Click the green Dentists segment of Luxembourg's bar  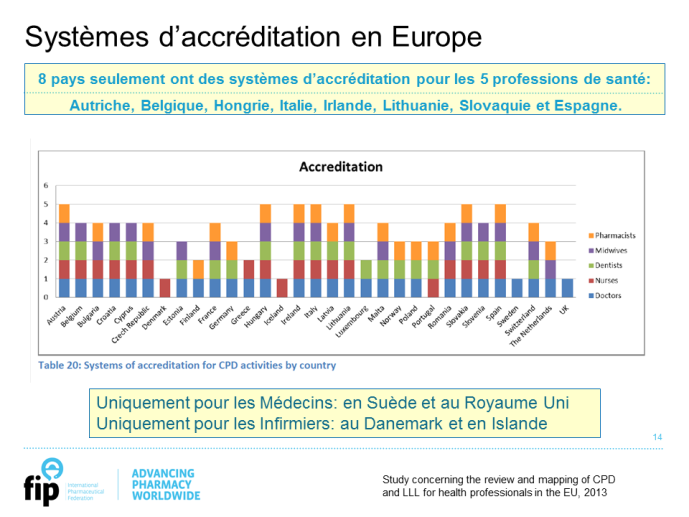coord(366,269)
